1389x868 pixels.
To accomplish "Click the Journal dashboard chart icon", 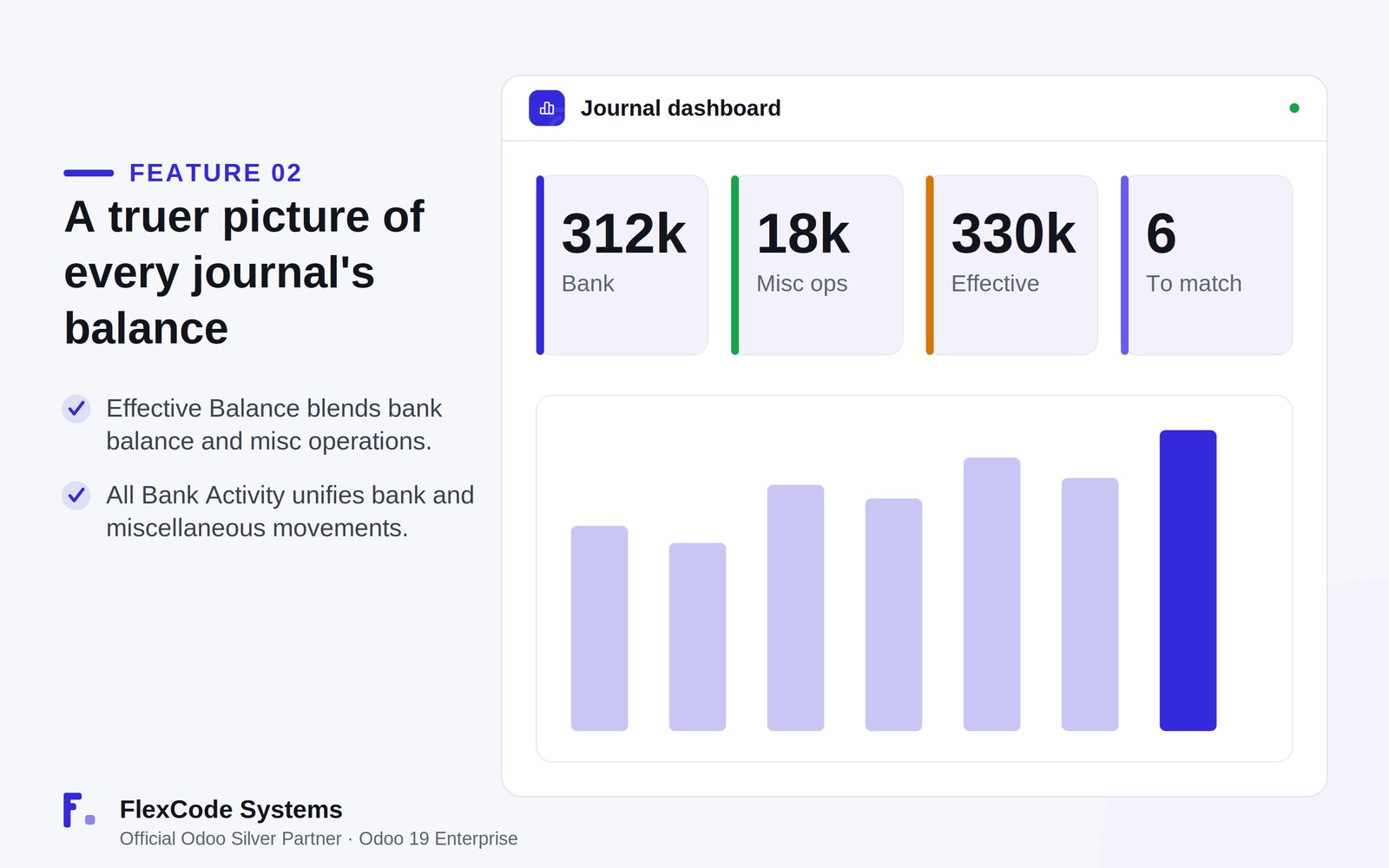I will (x=547, y=108).
